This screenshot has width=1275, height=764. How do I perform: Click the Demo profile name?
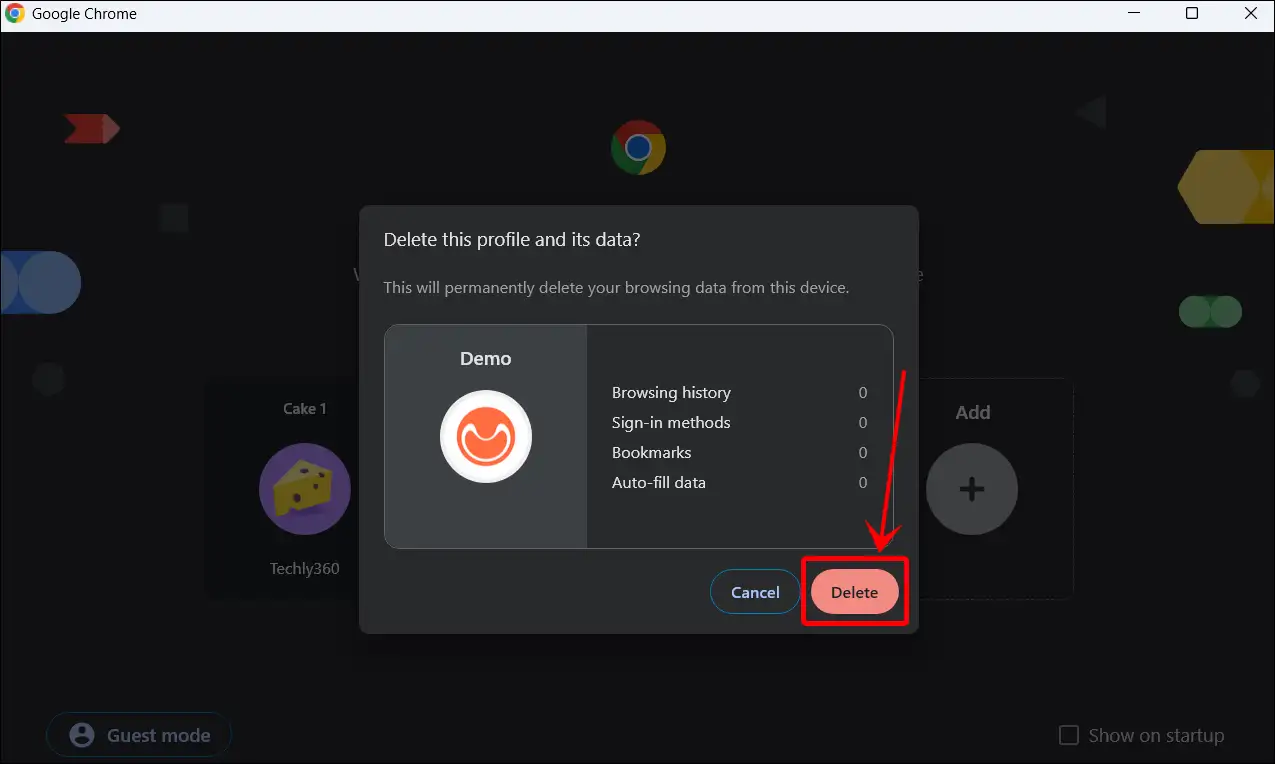[x=486, y=358]
